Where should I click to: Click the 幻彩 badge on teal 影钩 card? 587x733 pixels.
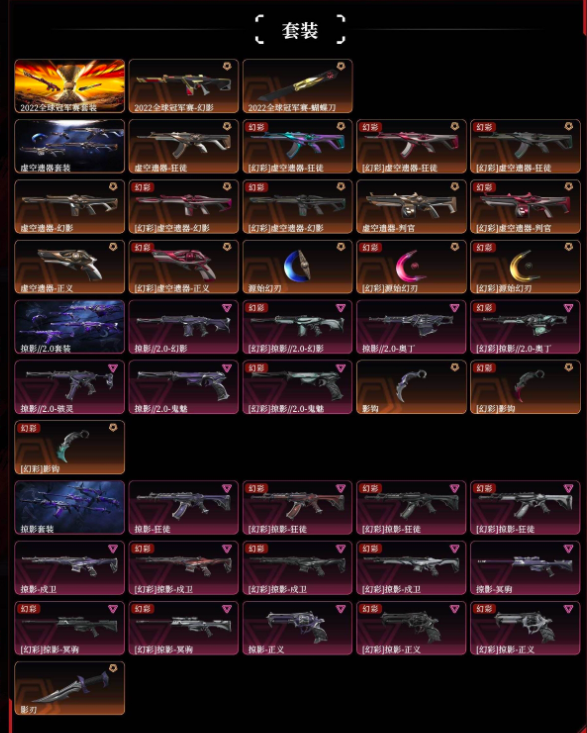[29, 428]
